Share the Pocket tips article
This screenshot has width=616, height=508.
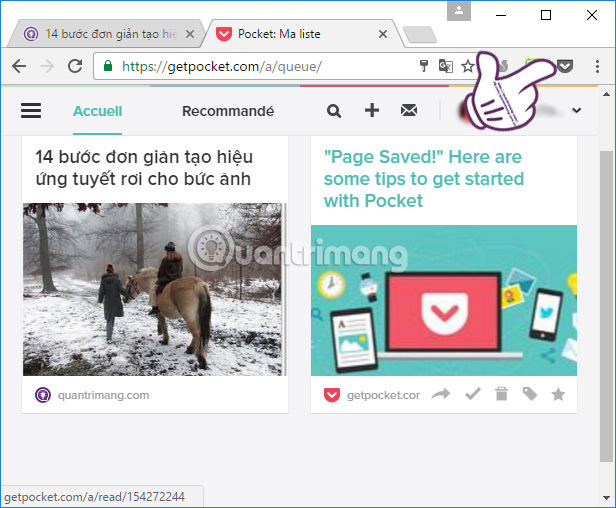point(440,394)
